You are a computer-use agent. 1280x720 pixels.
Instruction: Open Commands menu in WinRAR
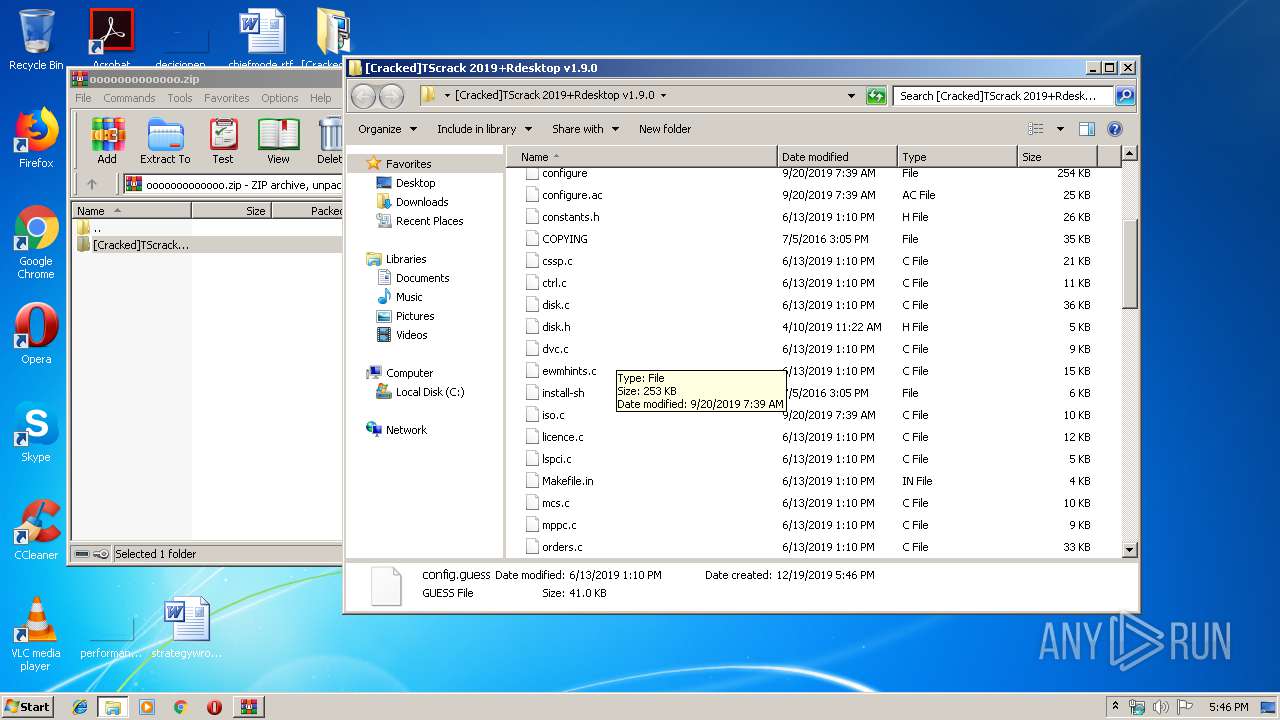129,98
